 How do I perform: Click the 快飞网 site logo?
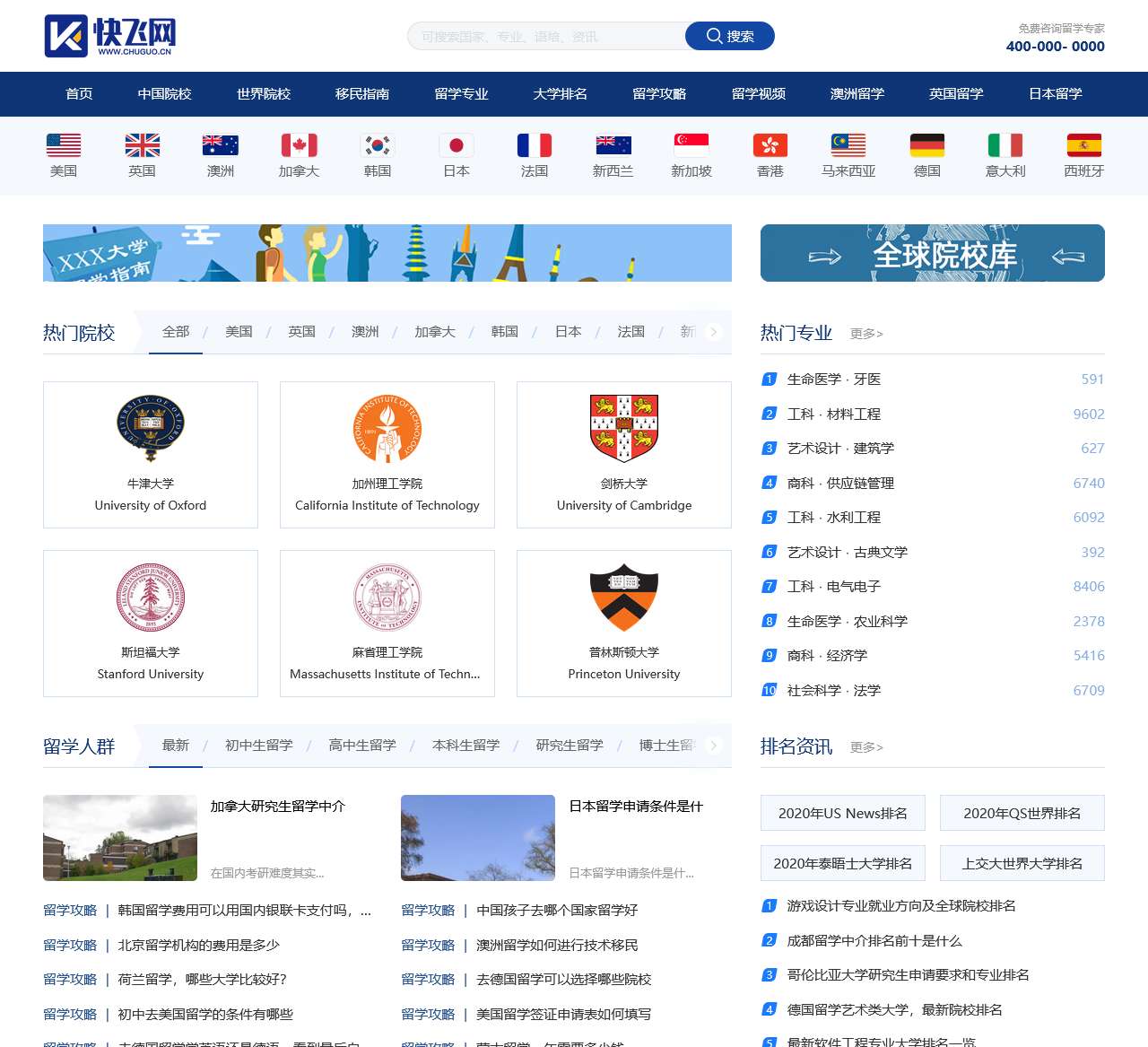pyautogui.click(x=110, y=36)
